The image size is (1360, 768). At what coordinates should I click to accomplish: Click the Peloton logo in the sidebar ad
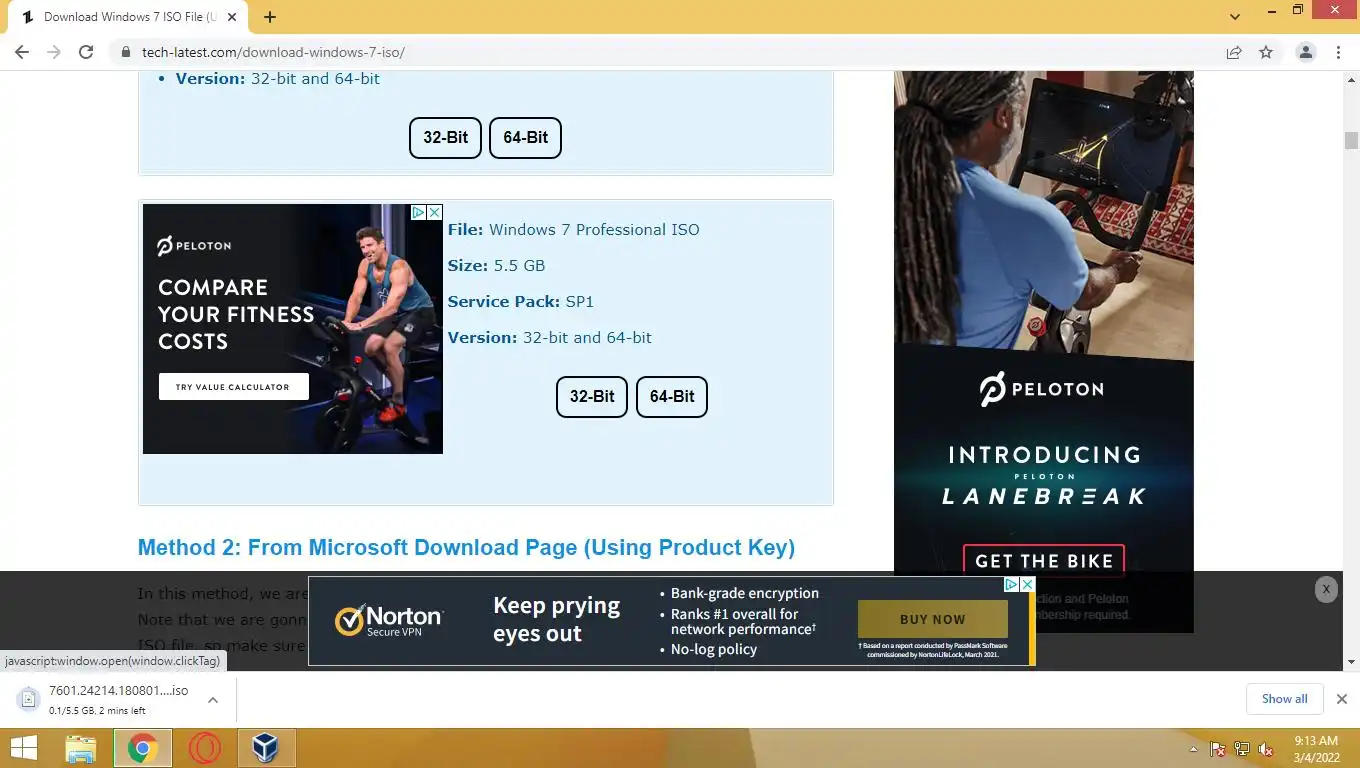tap(1042, 389)
